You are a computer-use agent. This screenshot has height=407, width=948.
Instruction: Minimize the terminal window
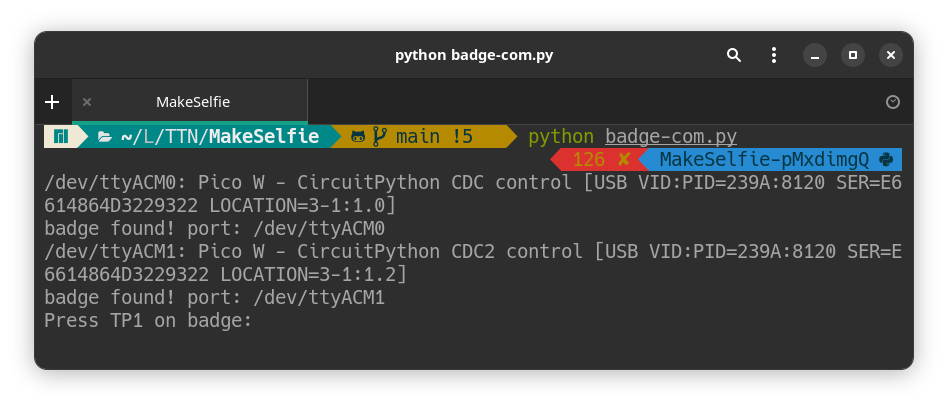tap(815, 55)
